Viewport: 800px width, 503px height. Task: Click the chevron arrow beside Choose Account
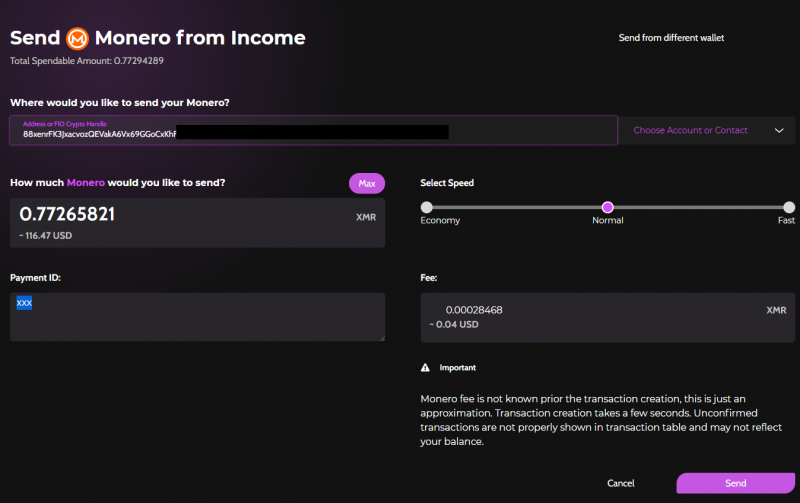[778, 130]
